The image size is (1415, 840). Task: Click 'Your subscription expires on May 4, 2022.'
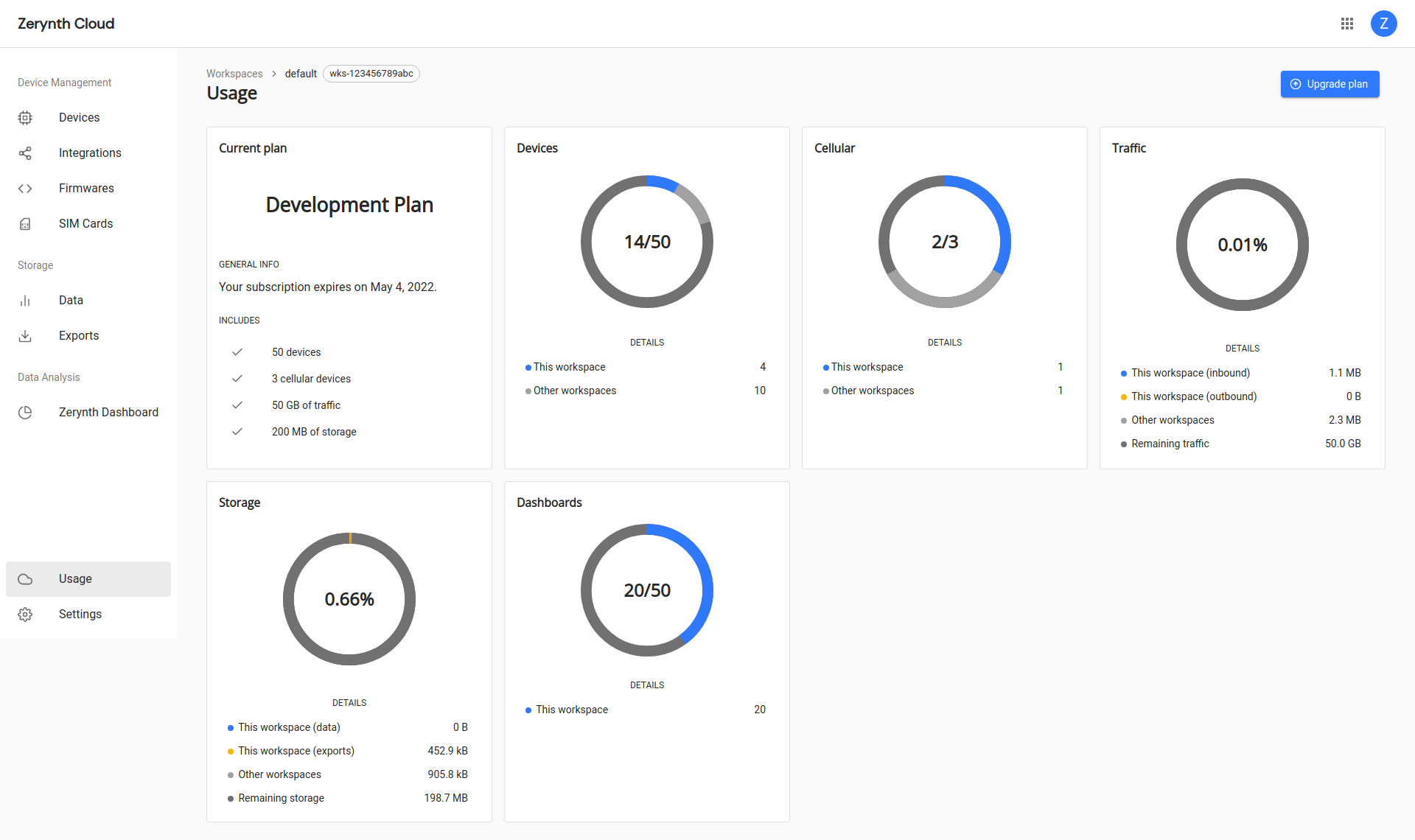328,287
